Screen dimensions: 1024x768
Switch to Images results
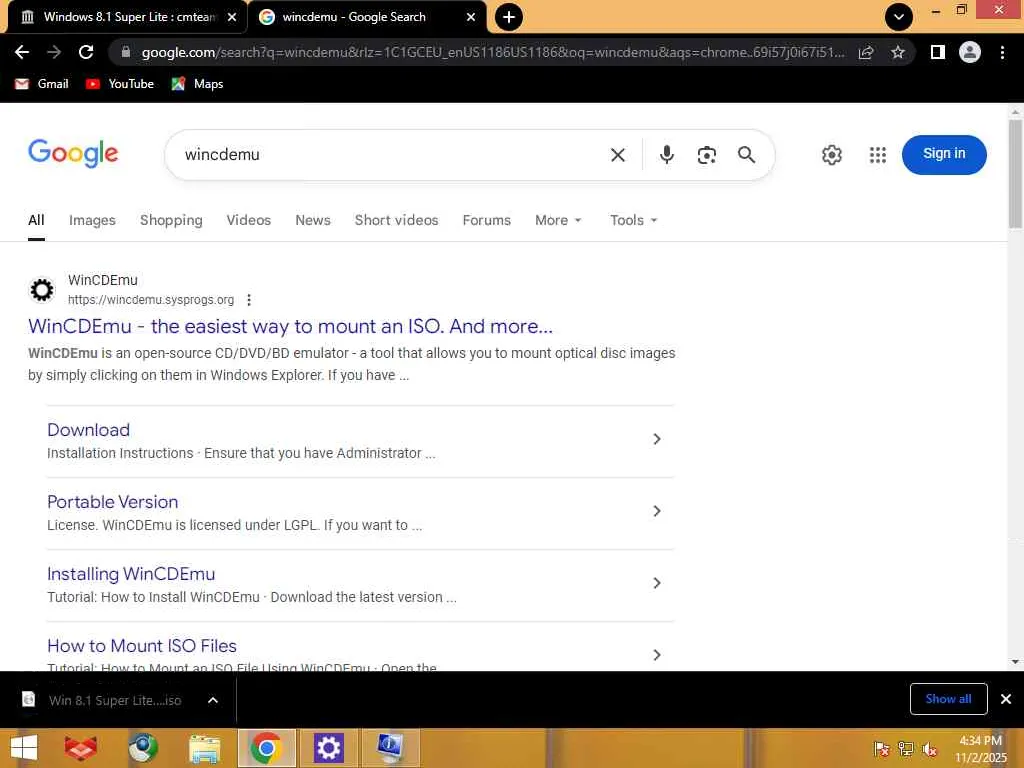click(92, 221)
